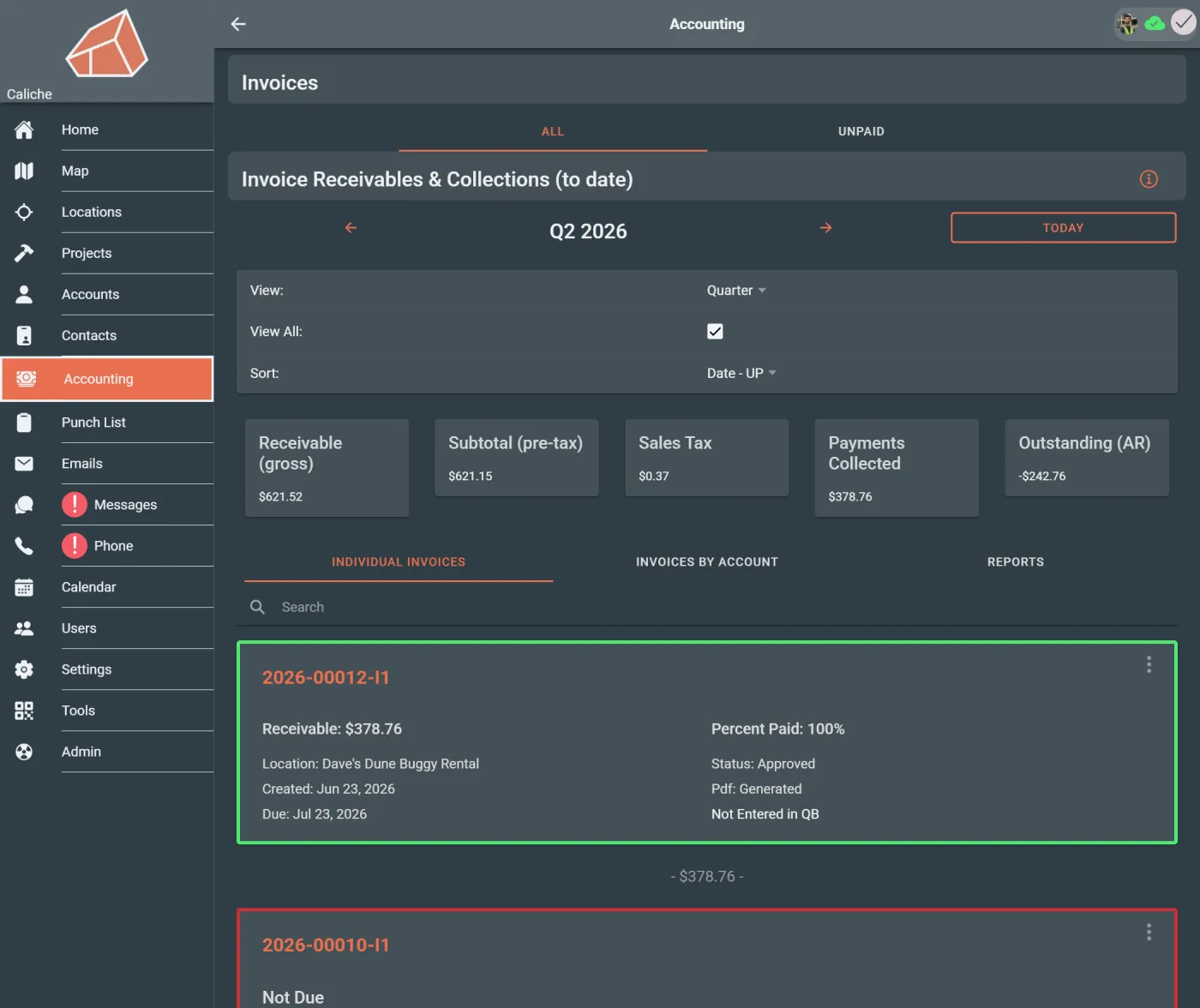Click the Messages red alert badge

[x=75, y=505]
